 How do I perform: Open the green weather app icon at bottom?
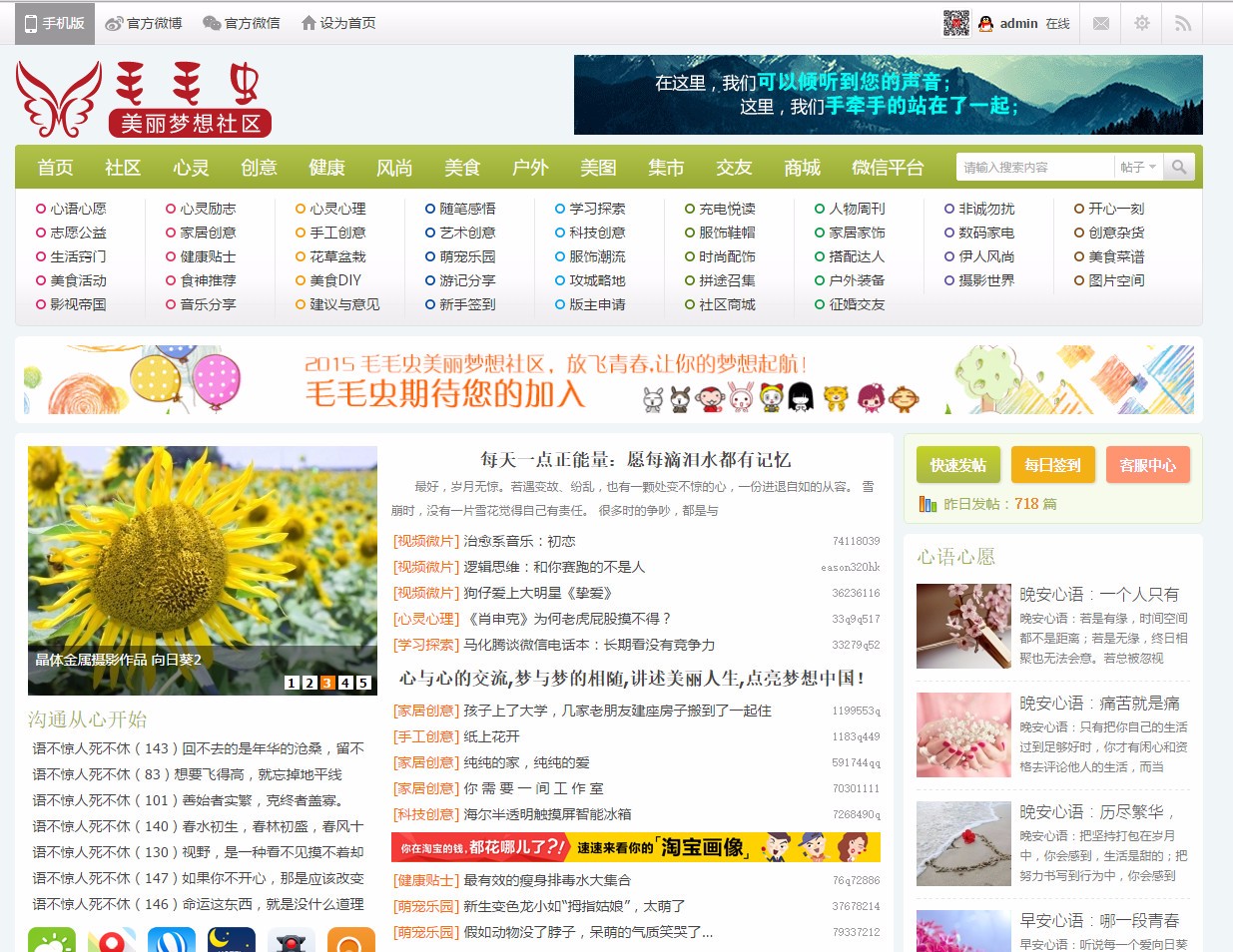click(x=52, y=938)
